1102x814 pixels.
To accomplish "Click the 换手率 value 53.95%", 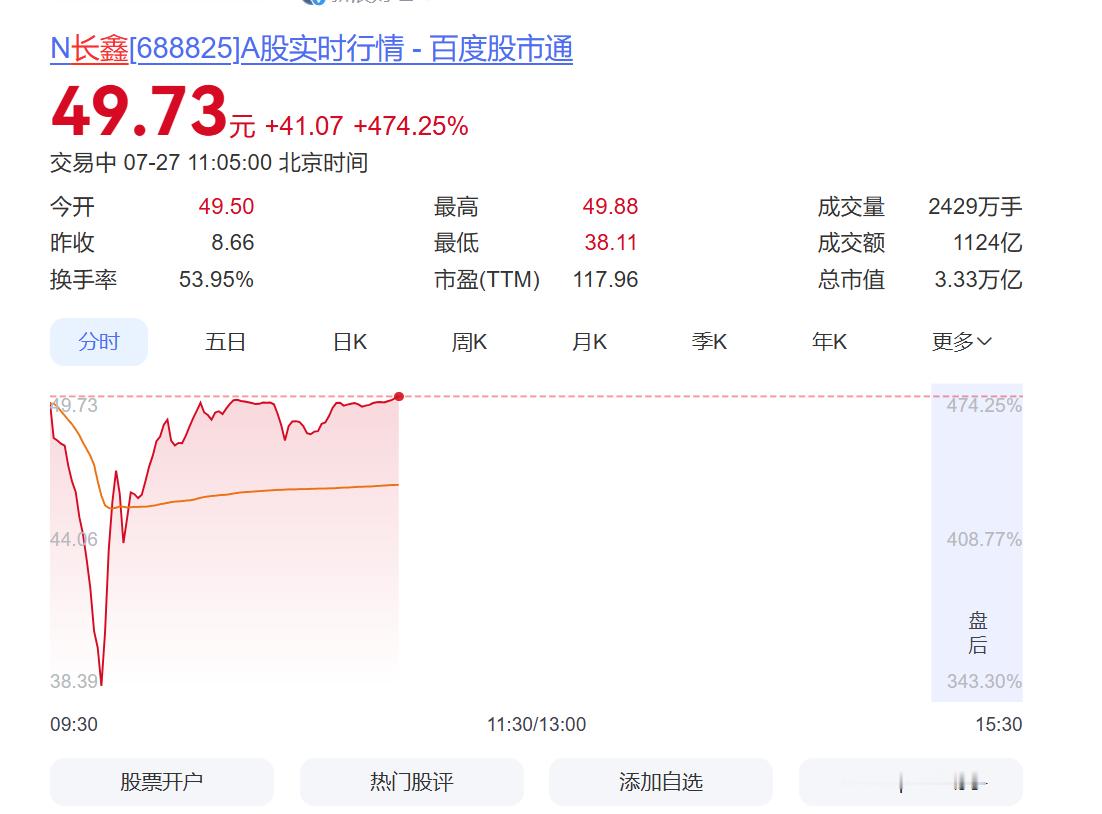I will [x=216, y=280].
